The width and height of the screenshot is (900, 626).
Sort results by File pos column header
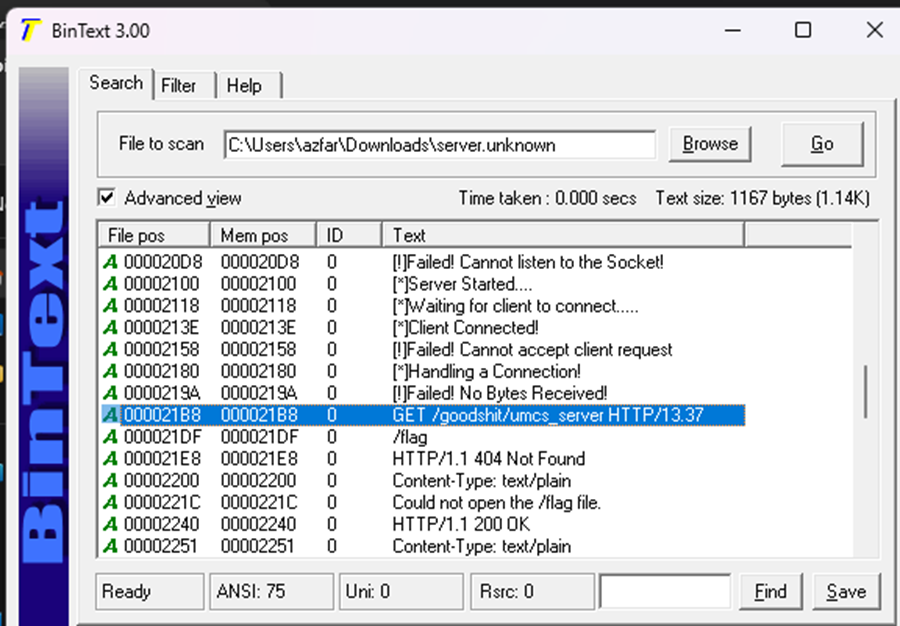[153, 236]
